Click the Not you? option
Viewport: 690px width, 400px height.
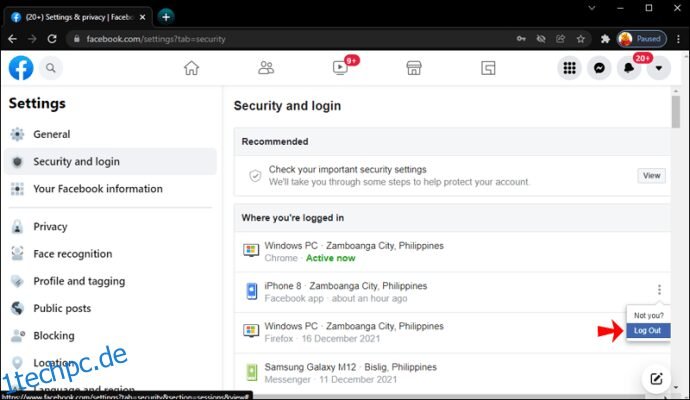(x=648, y=316)
